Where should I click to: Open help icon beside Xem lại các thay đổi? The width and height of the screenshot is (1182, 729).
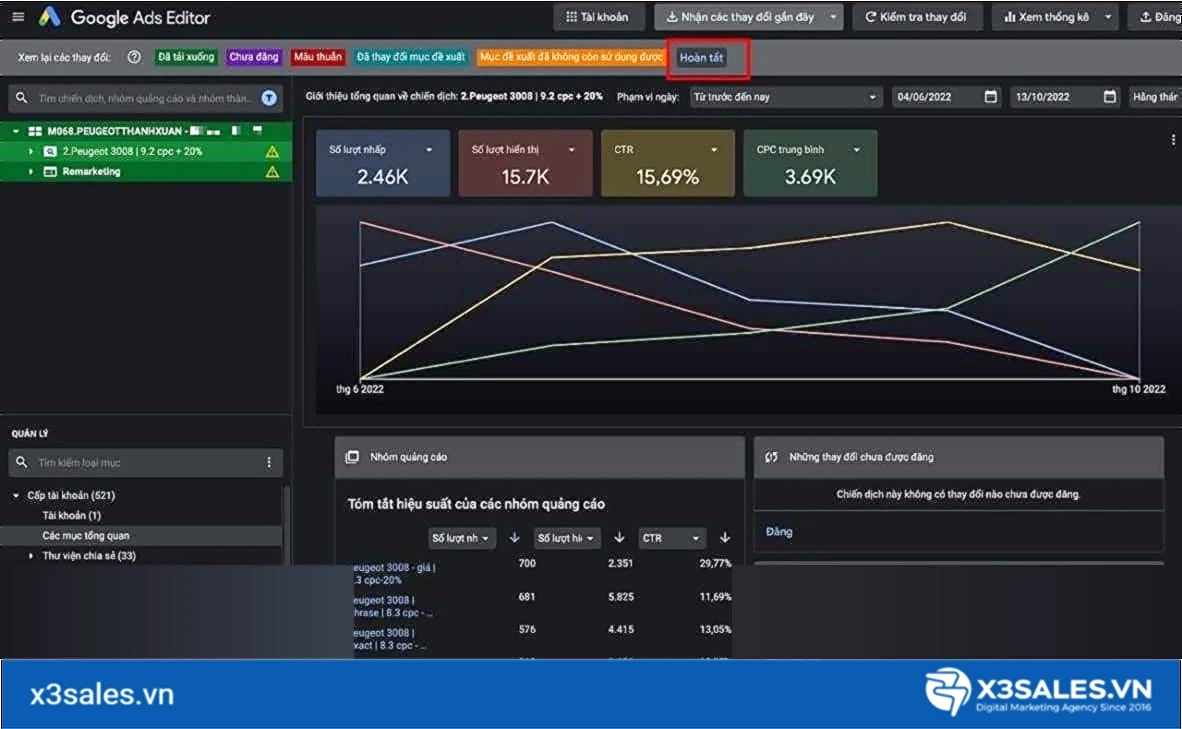(134, 57)
